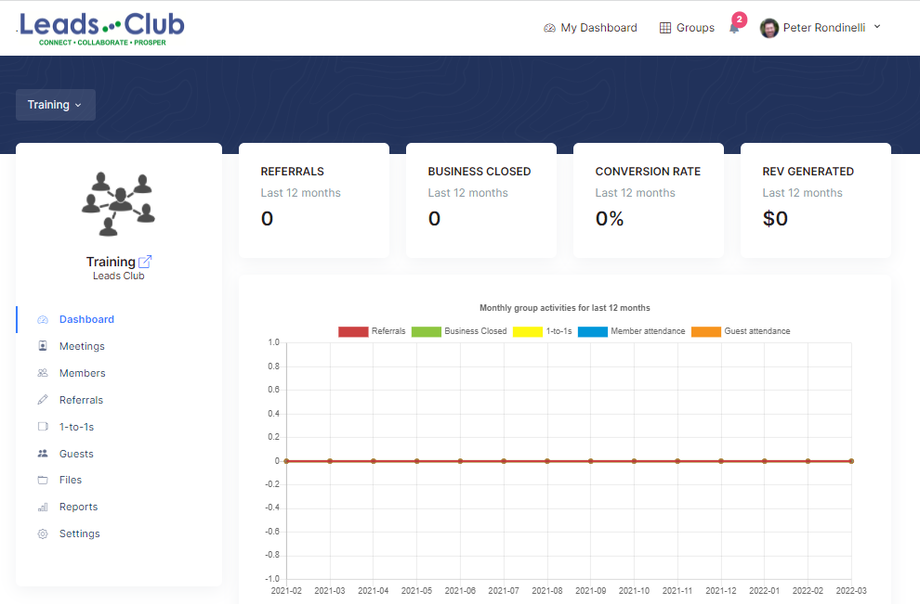Open the user menu chevron
The image size is (920, 604).
tap(877, 27)
